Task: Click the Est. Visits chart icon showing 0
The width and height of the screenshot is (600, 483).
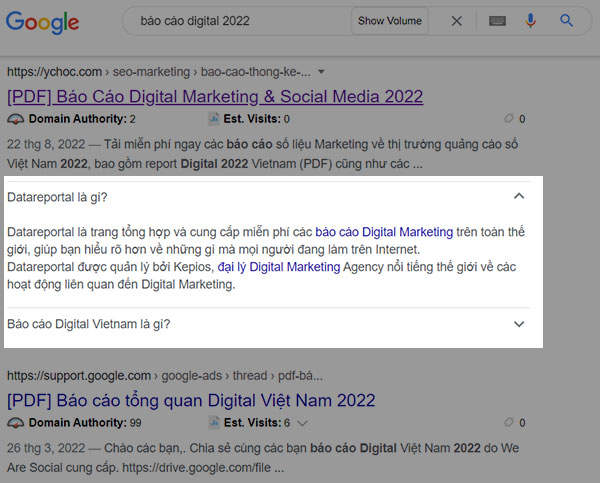Action: (214, 119)
